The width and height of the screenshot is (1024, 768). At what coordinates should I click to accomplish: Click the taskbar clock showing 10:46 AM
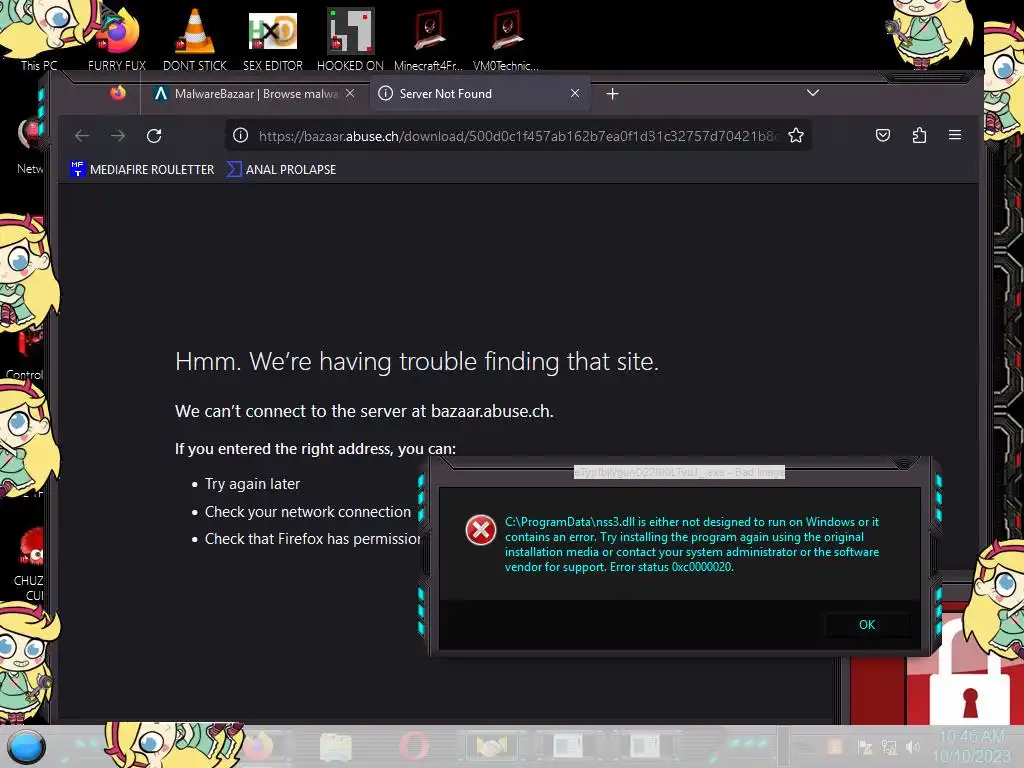pyautogui.click(x=971, y=746)
